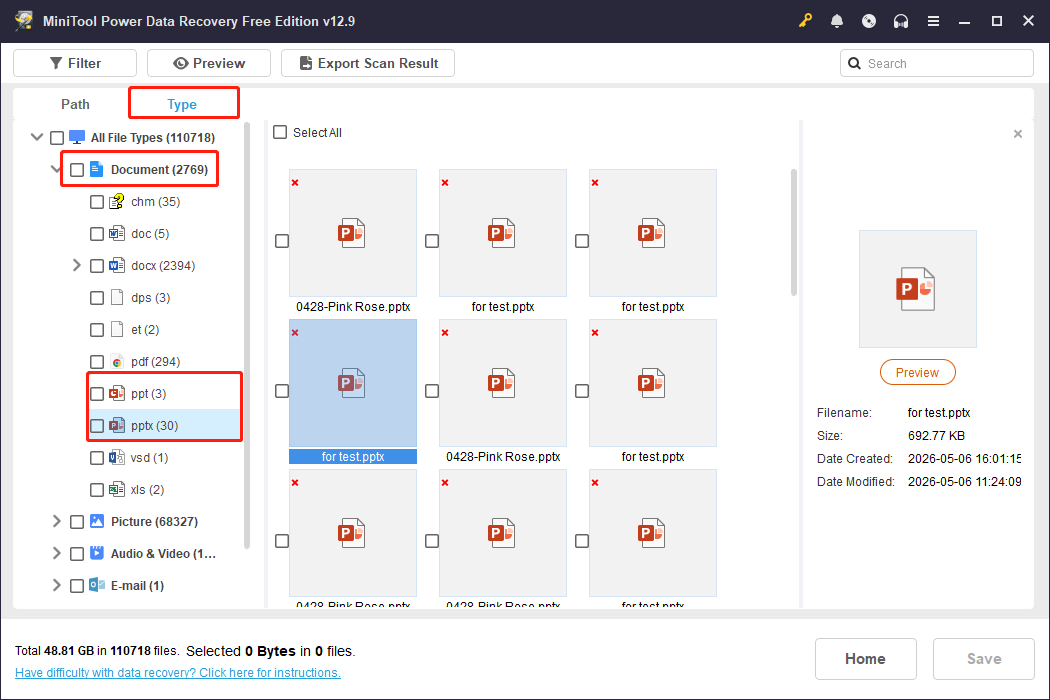Check the ppt (3) checkbox
The image size is (1050, 700).
pyautogui.click(x=97, y=394)
